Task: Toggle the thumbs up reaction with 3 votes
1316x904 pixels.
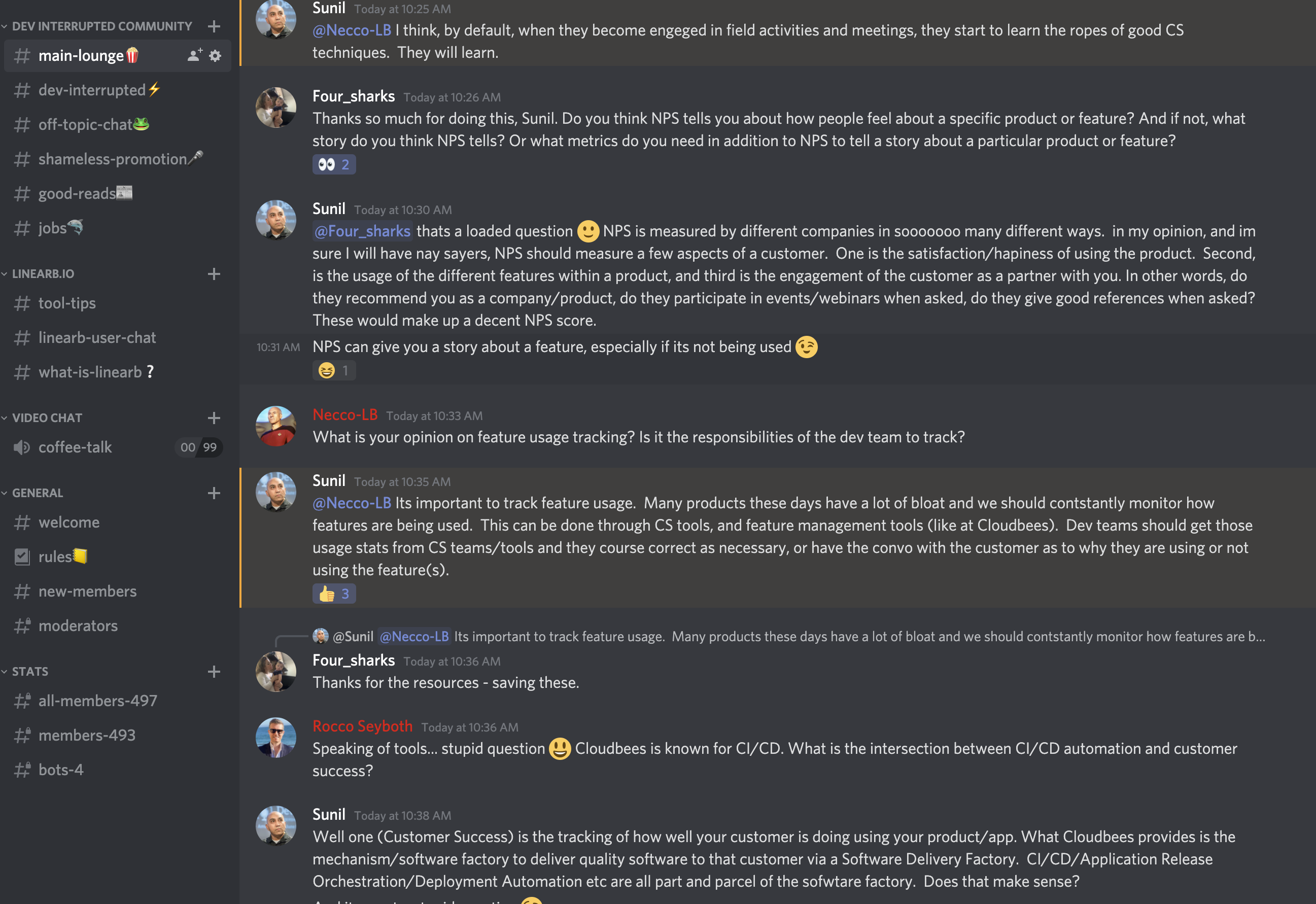Action: click(334, 594)
